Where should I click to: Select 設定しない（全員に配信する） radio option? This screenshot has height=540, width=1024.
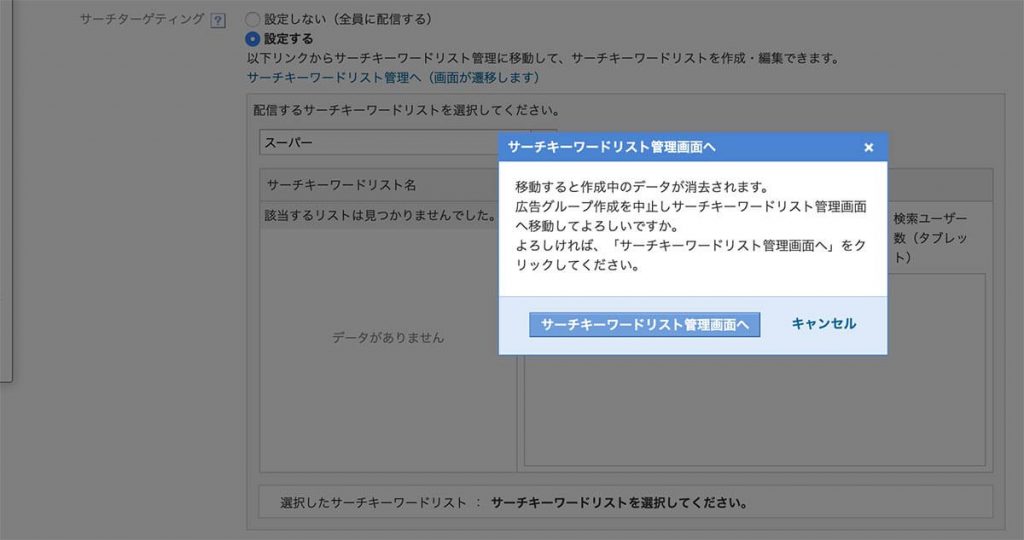coord(253,20)
